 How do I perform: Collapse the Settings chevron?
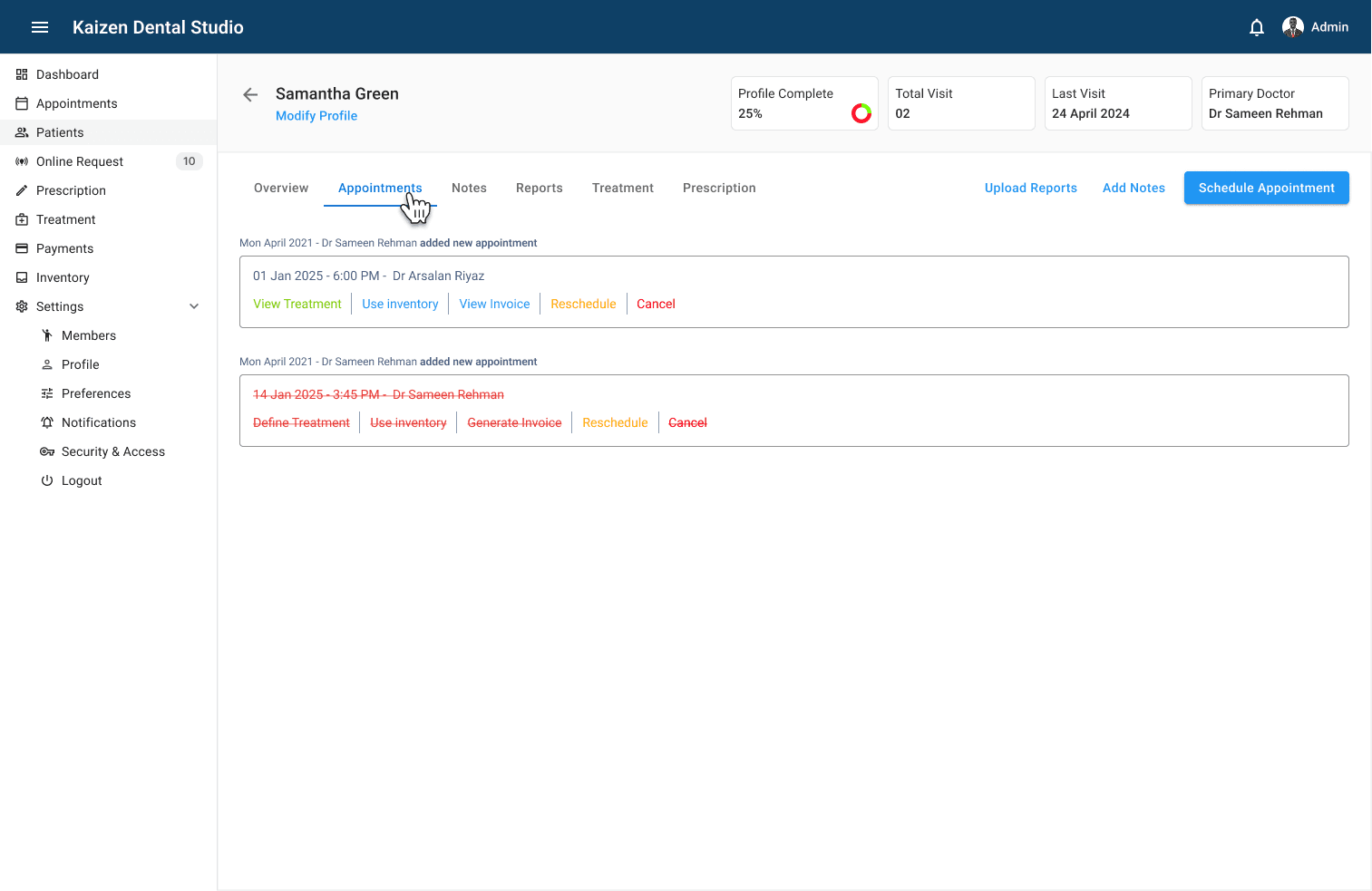click(x=194, y=306)
